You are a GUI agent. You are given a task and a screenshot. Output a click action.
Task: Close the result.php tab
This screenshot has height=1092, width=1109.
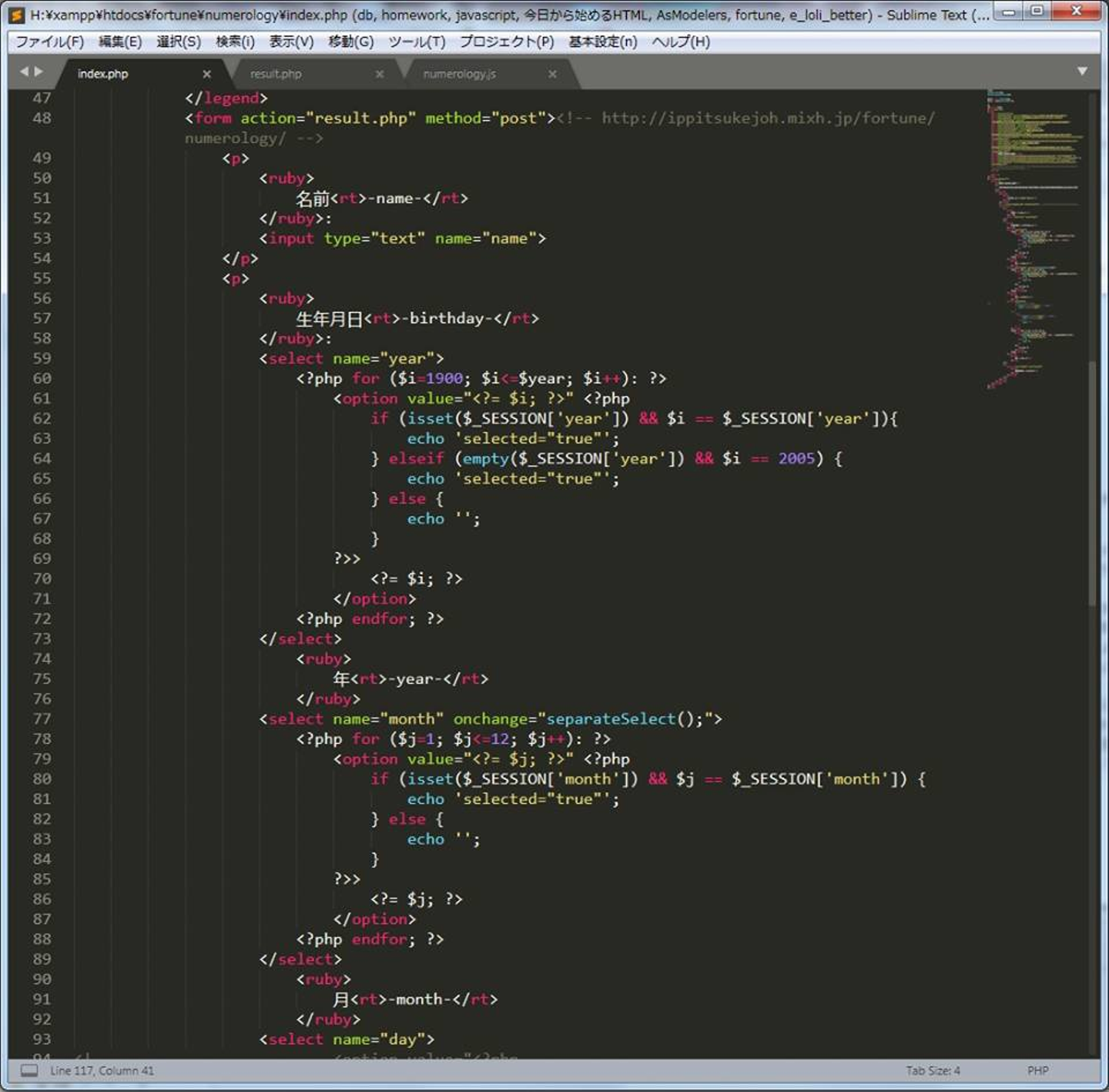coord(380,74)
